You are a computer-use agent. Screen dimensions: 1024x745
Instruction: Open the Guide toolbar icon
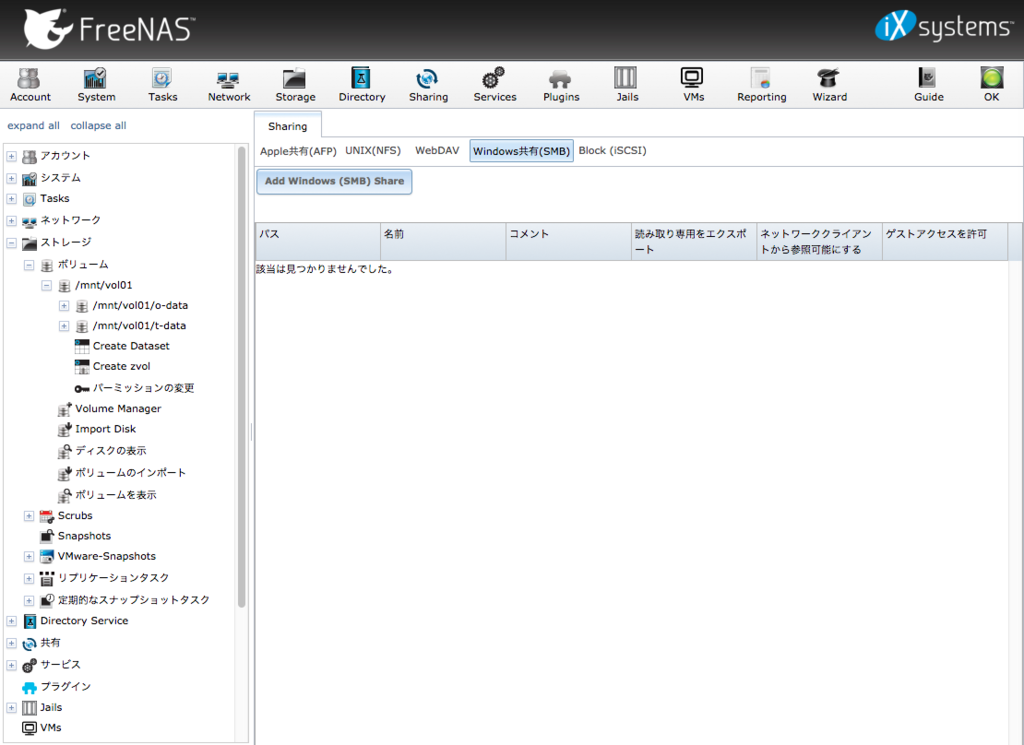pos(929,86)
